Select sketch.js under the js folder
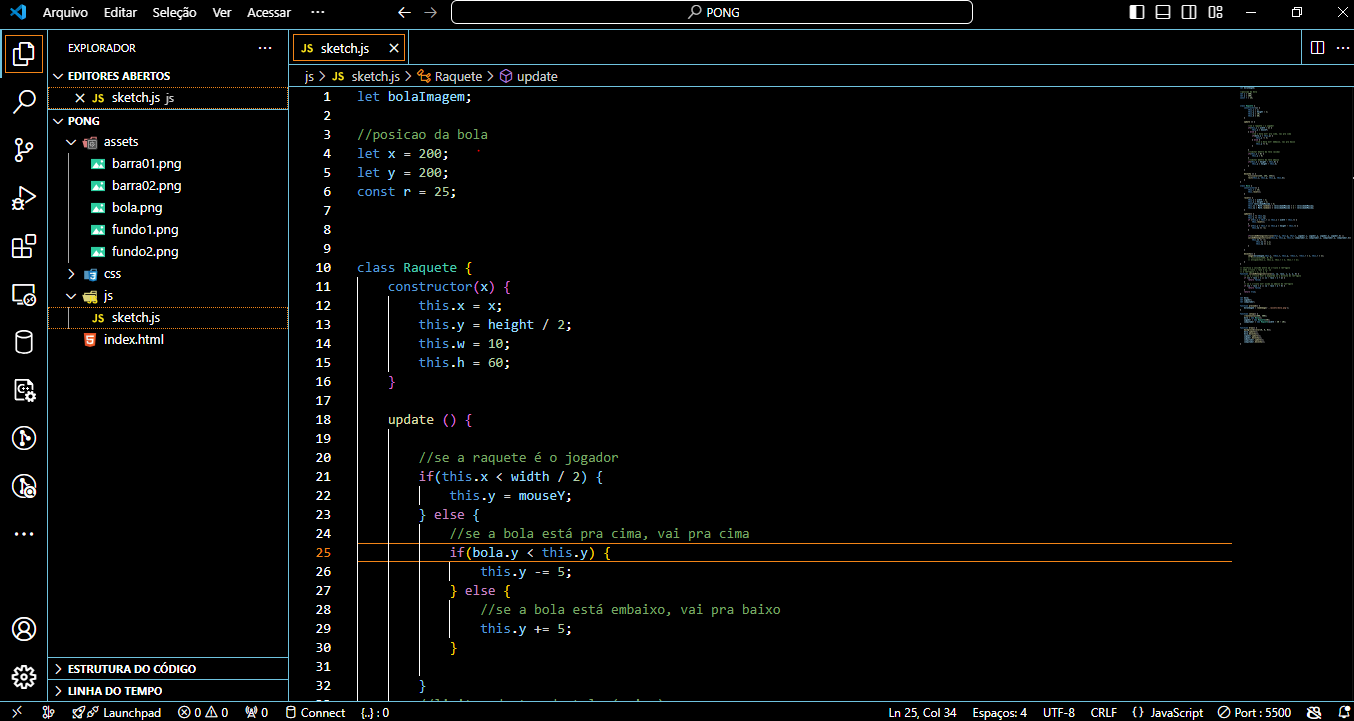This screenshot has height=721, width=1354. click(168, 318)
